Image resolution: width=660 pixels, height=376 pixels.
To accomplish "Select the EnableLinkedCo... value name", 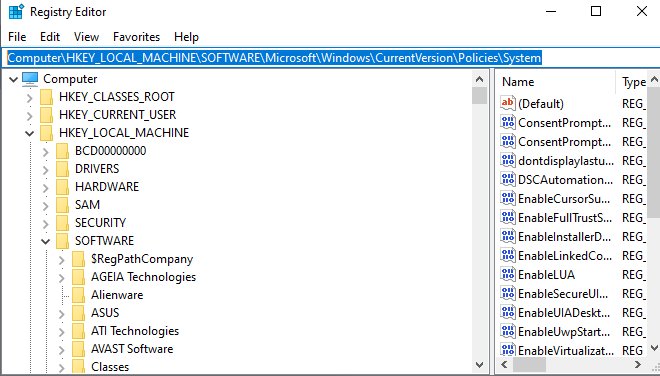I will 565,256.
